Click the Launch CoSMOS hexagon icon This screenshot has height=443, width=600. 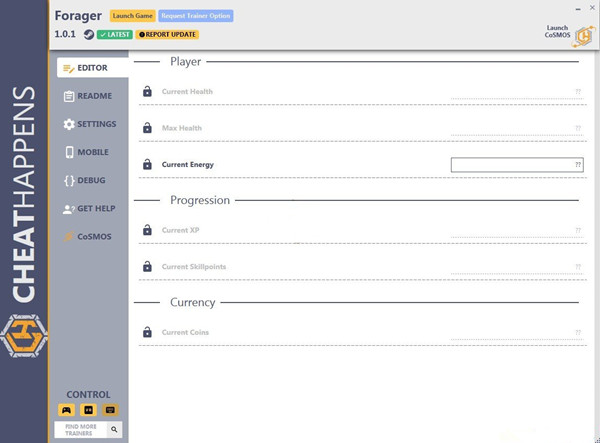(584, 37)
